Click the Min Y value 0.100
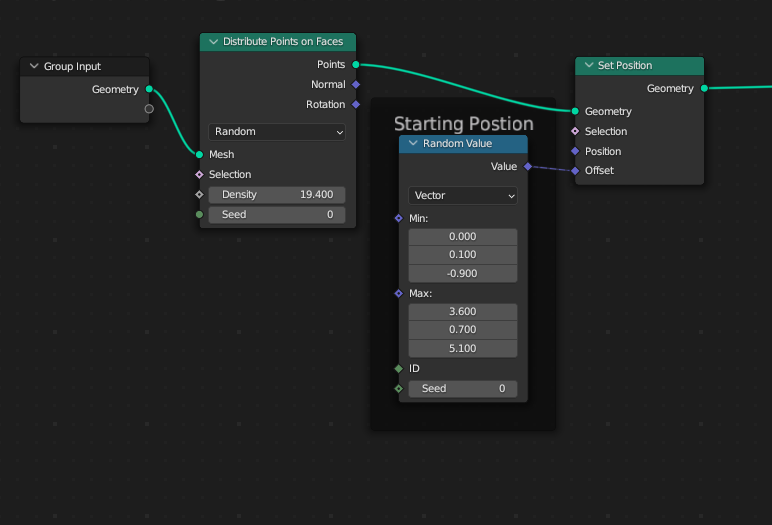The height and width of the screenshot is (525, 772). pos(463,255)
